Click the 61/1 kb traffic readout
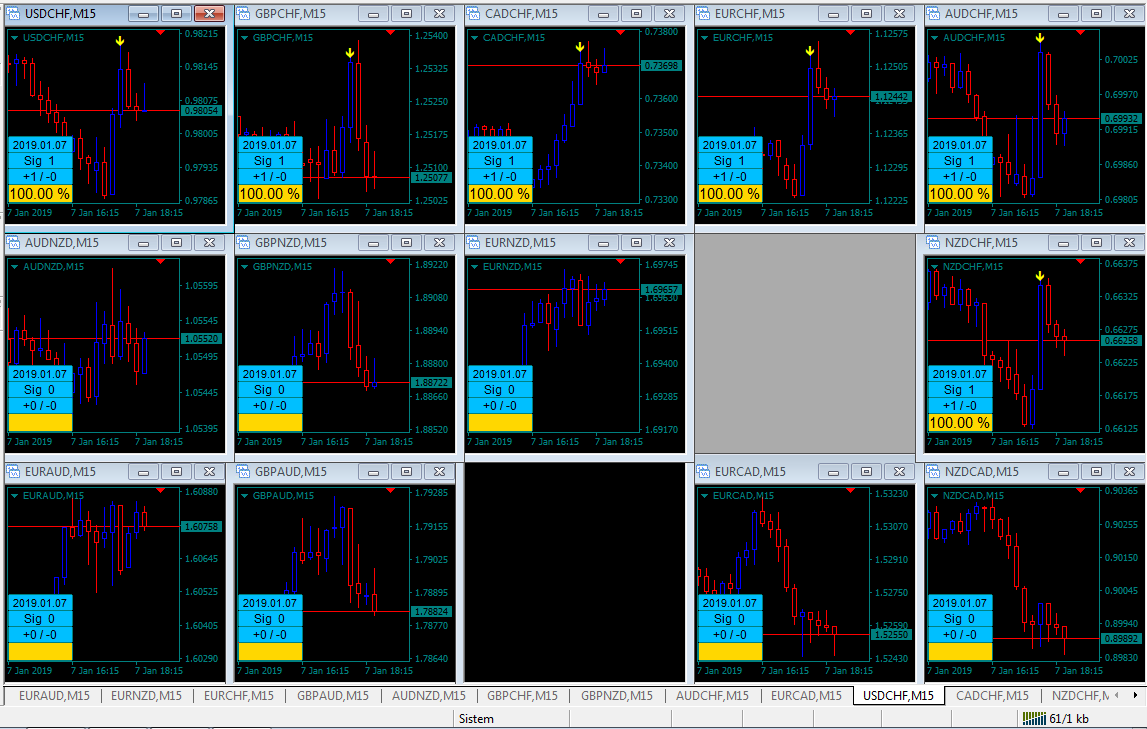 tap(1069, 719)
